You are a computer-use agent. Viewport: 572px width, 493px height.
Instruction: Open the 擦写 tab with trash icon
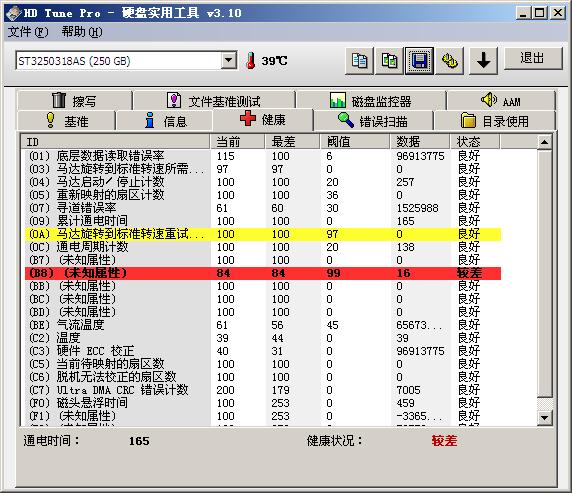coord(74,100)
